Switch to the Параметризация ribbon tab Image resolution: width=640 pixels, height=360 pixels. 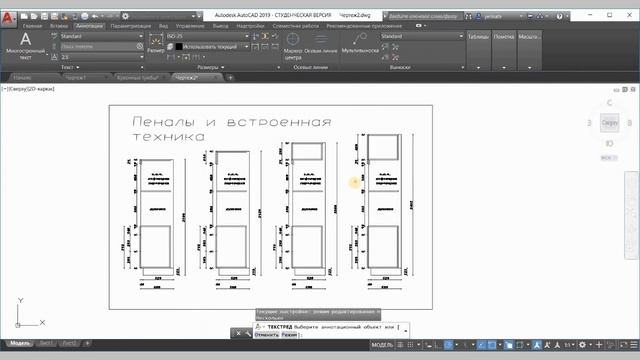(131, 26)
